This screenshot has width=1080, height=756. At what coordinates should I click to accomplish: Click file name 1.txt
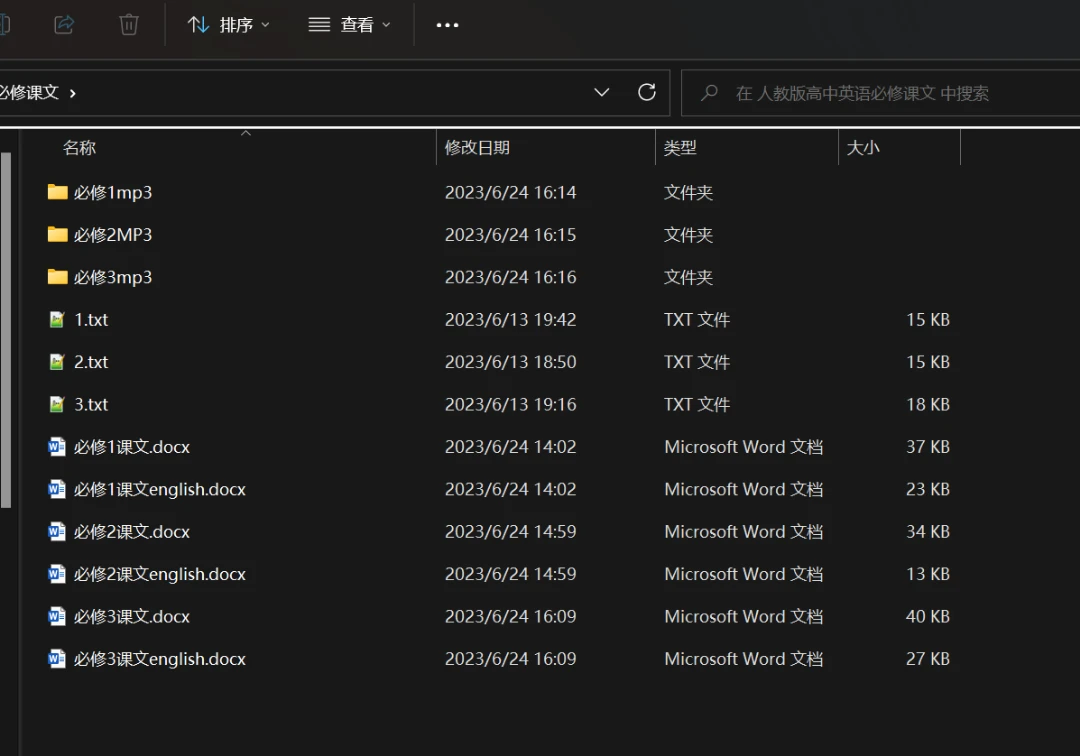click(x=91, y=319)
